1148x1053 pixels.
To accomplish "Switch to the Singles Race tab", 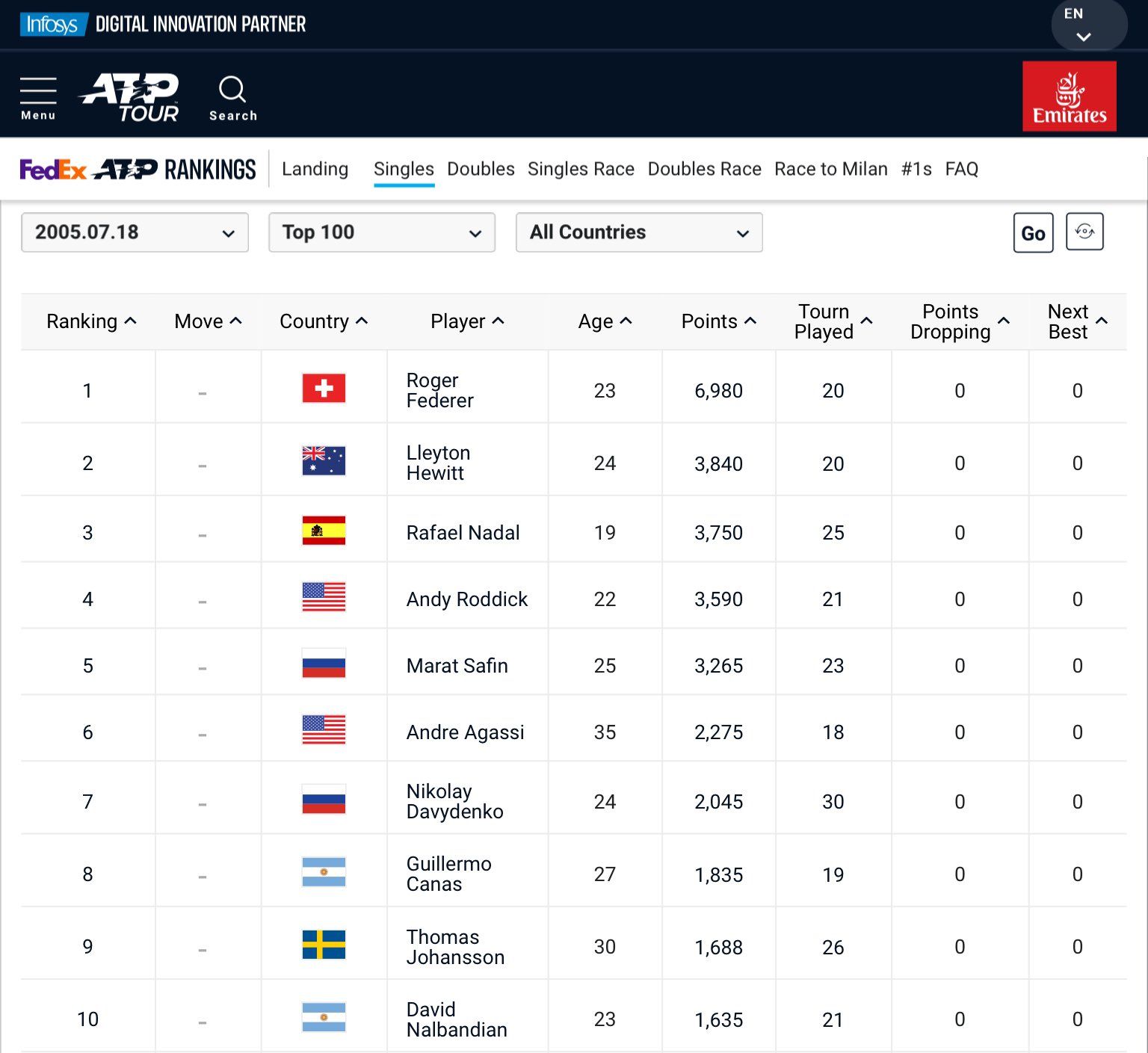I will [581, 170].
